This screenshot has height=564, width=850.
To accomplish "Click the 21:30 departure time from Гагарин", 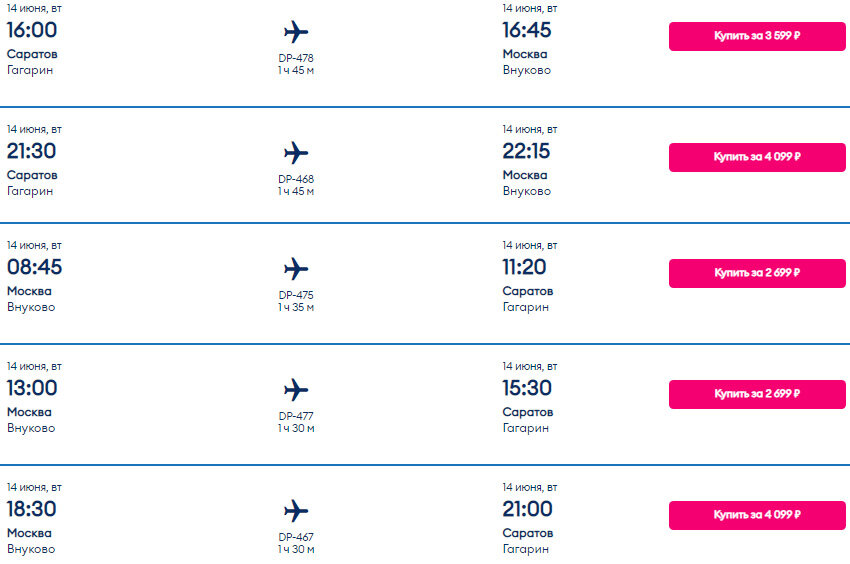I will (31, 151).
